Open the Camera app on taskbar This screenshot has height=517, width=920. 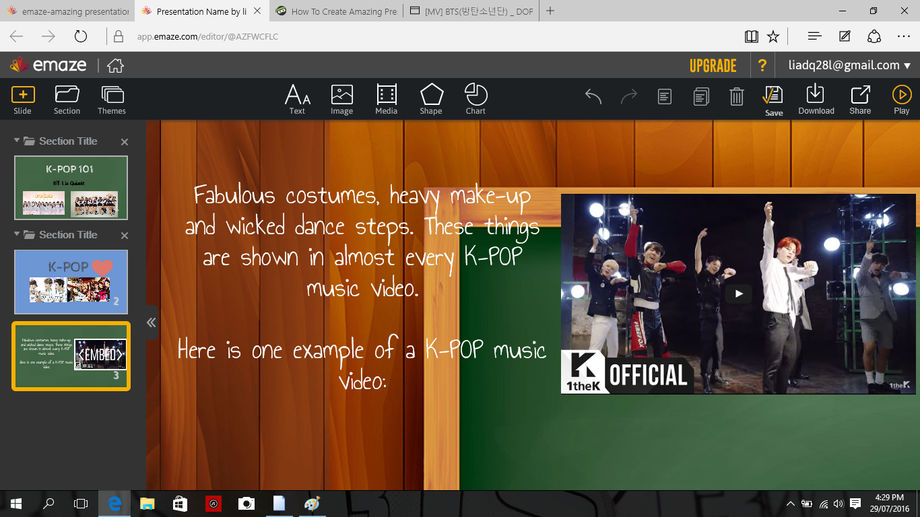[246, 504]
